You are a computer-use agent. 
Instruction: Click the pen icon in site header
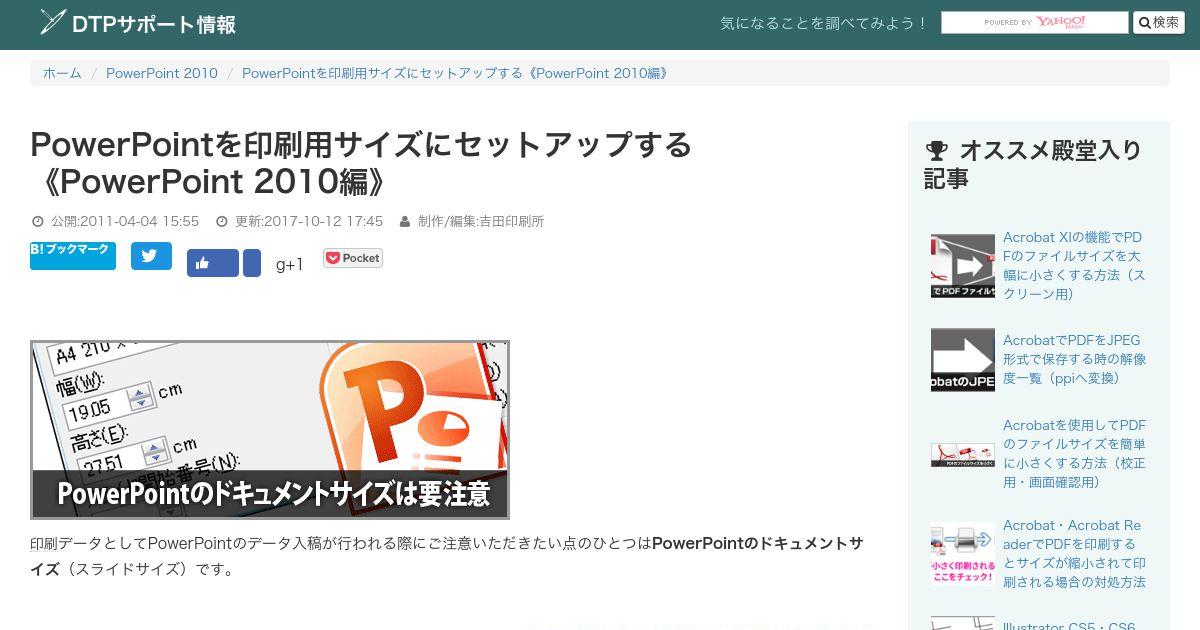(53, 22)
